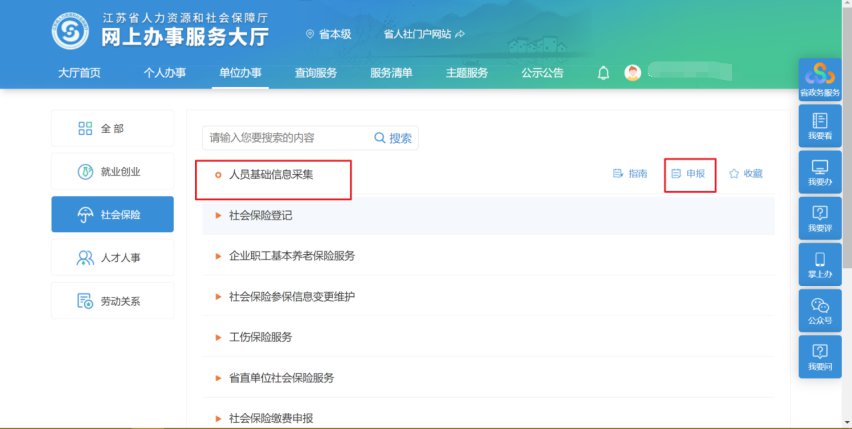Open 省政务服务 sidebar shortcut

pyautogui.click(x=819, y=79)
